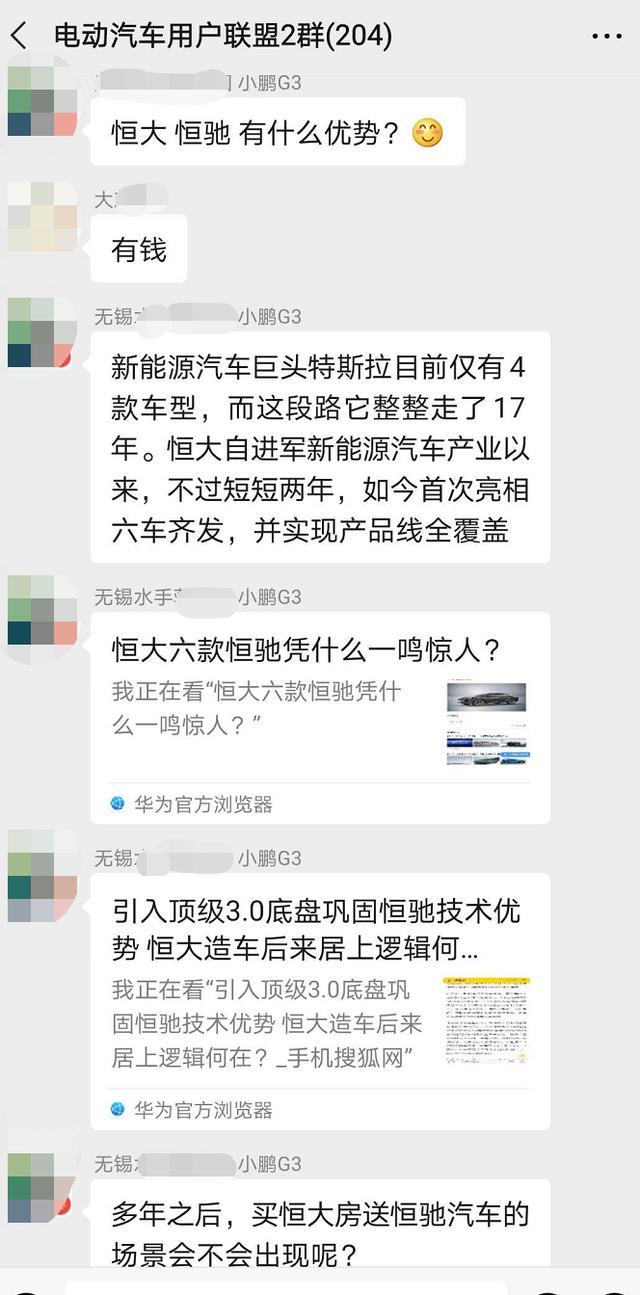
Task: Tap the Huawei browser icon under 恒大六款恒驰 card
Action: click(x=118, y=804)
